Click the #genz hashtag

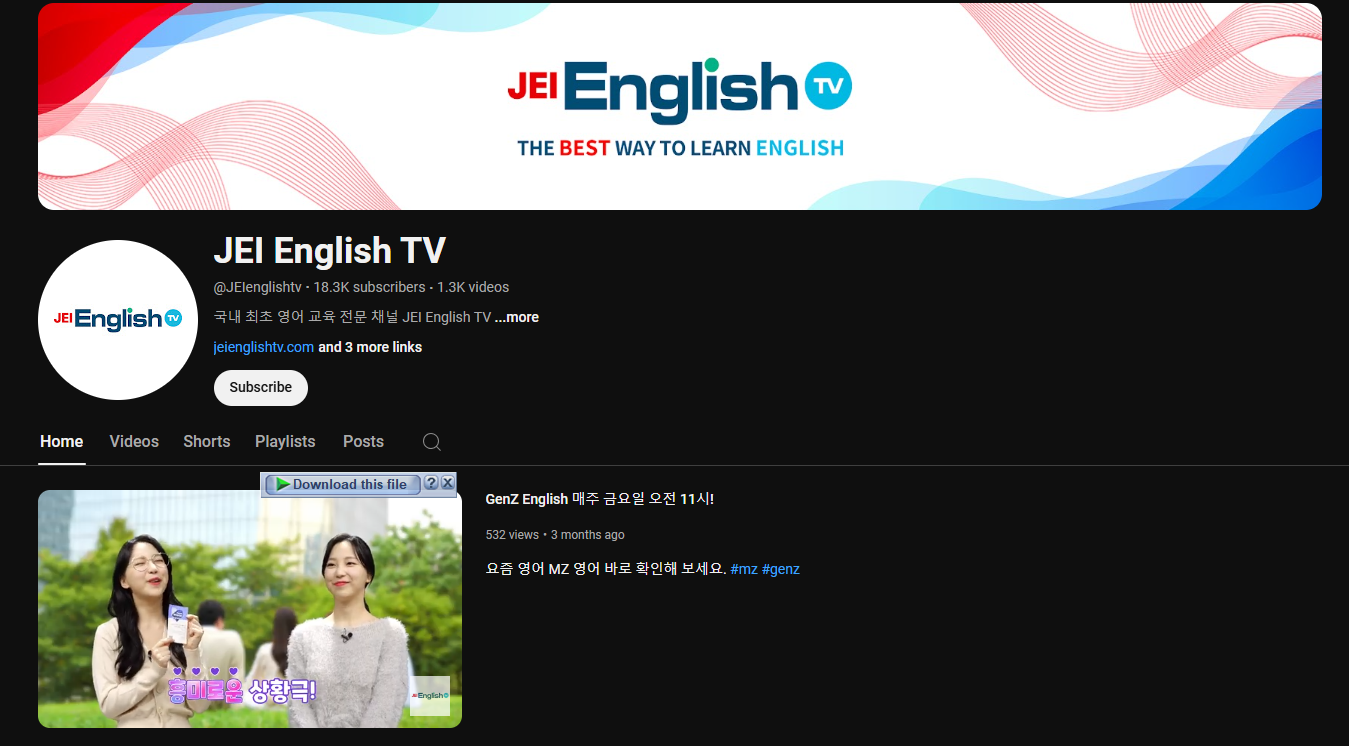(781, 569)
